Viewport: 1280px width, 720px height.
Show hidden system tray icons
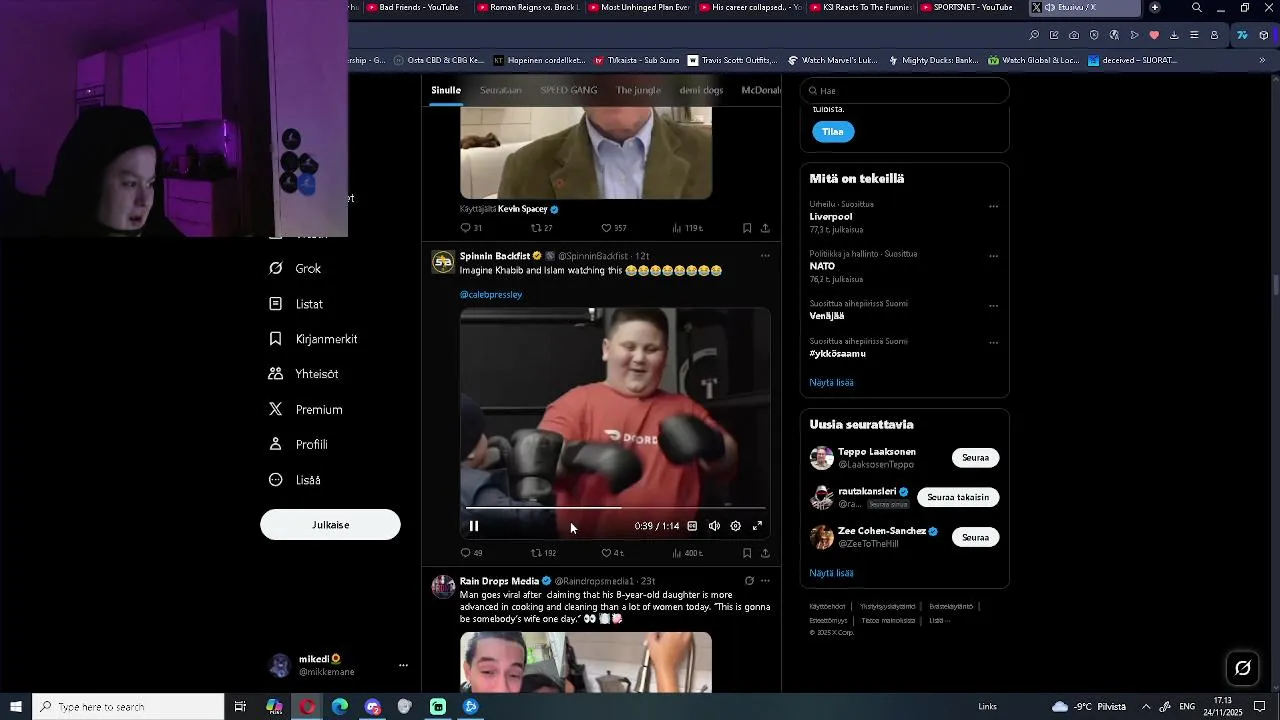pos(1146,707)
